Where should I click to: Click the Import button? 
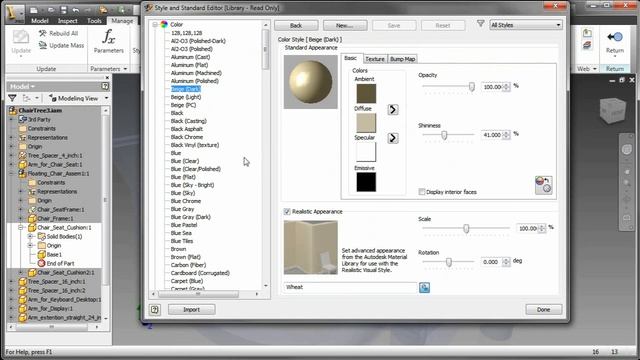tap(191, 309)
